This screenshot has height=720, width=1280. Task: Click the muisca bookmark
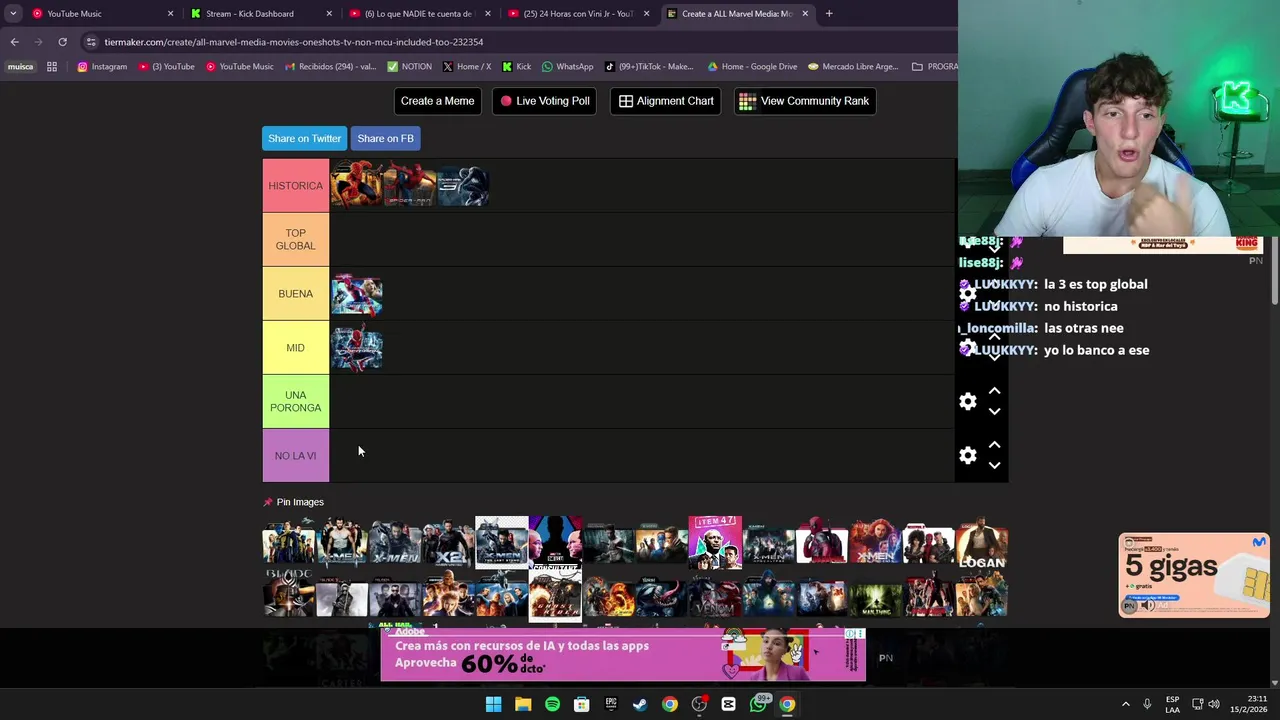20,67
